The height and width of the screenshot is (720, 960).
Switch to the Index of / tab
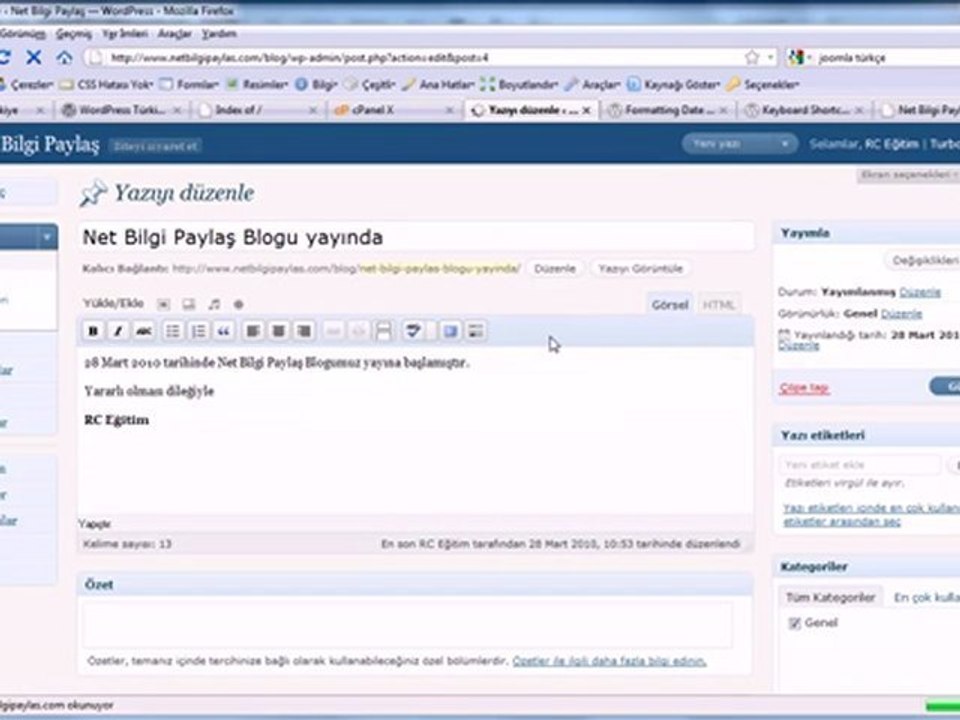click(257, 110)
